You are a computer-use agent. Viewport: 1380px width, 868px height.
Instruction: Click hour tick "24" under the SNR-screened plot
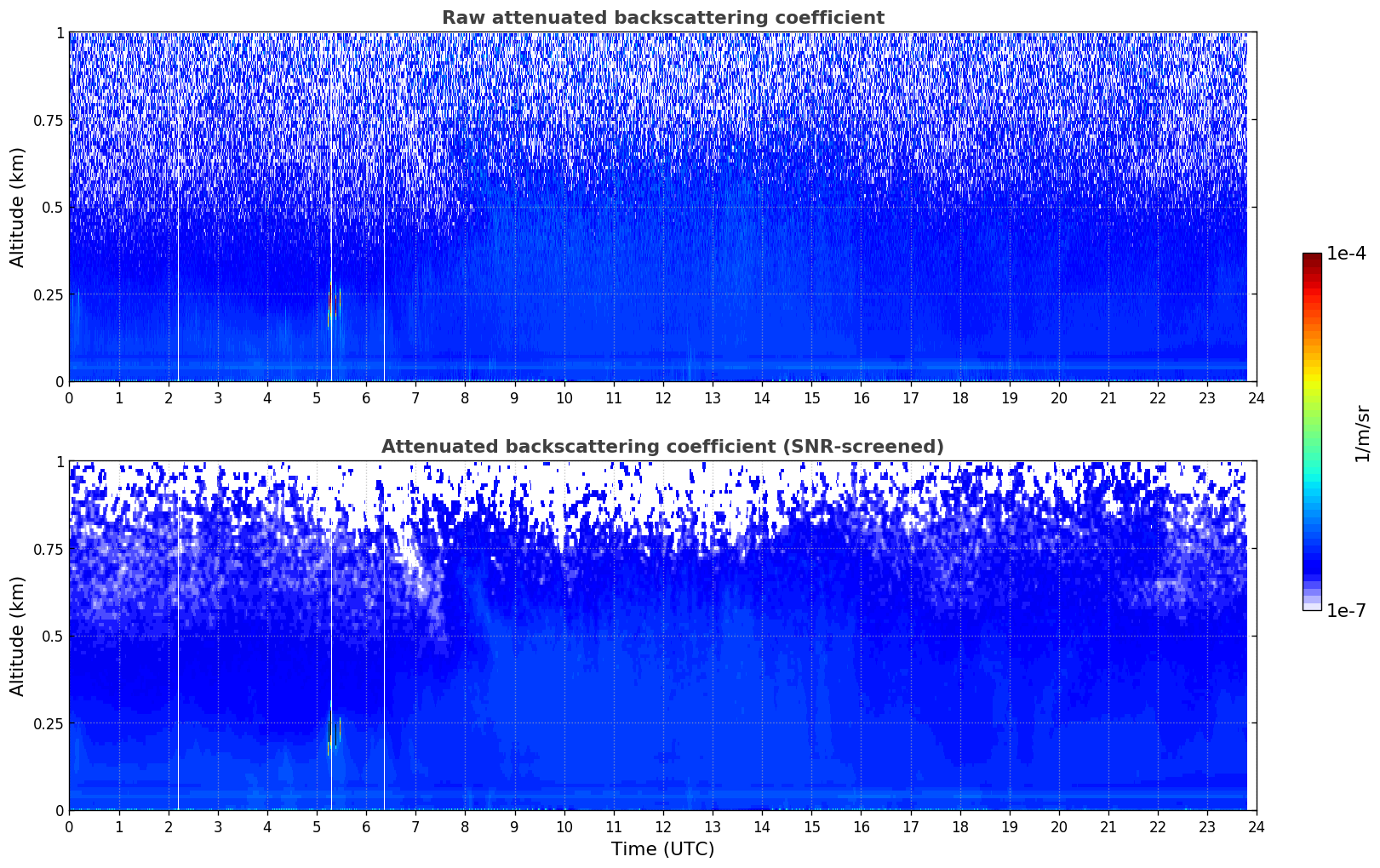[1257, 826]
